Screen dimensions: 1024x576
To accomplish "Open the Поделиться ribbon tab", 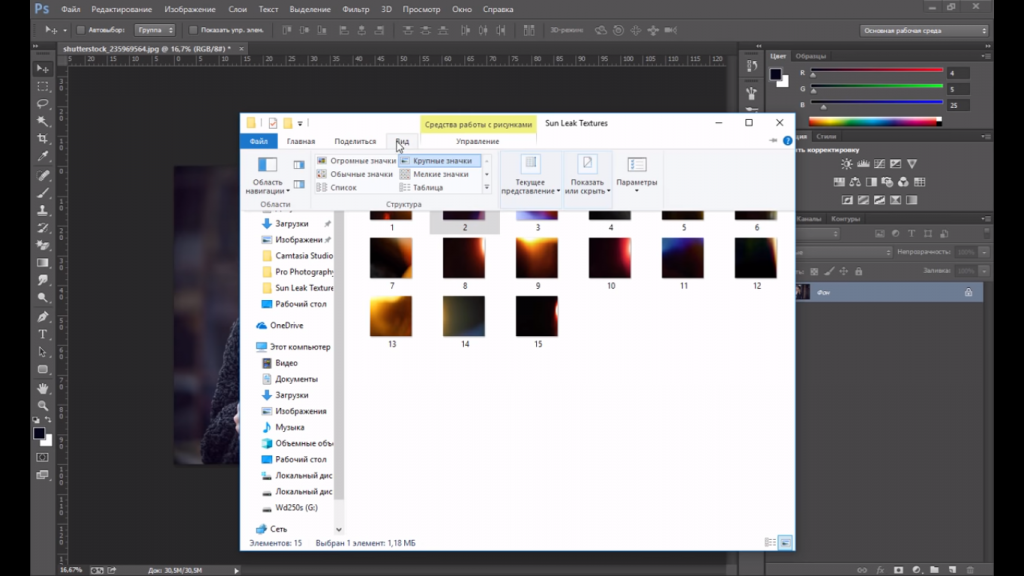I will pyautogui.click(x=355, y=141).
